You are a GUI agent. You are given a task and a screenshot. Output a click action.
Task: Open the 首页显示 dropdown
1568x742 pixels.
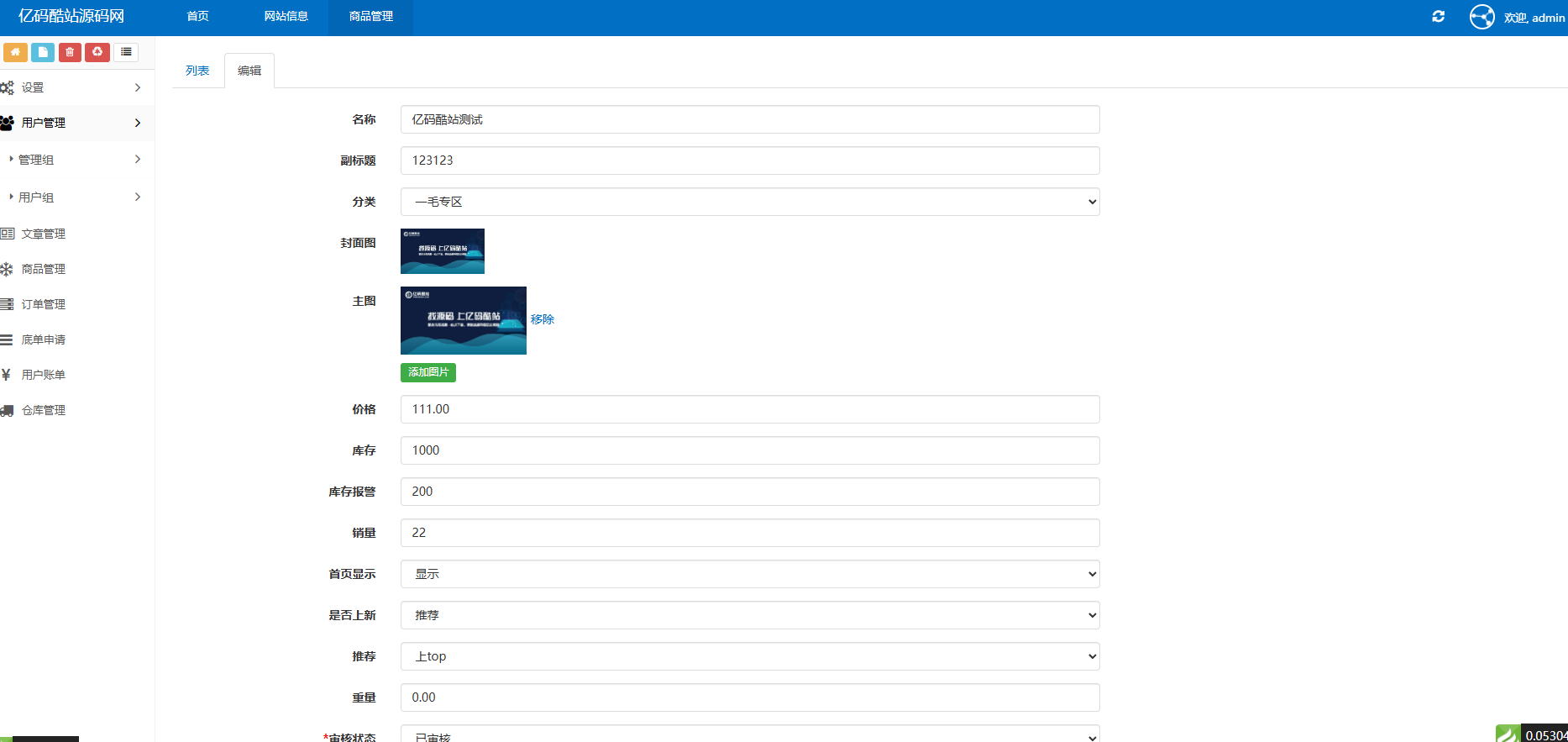tap(749, 574)
